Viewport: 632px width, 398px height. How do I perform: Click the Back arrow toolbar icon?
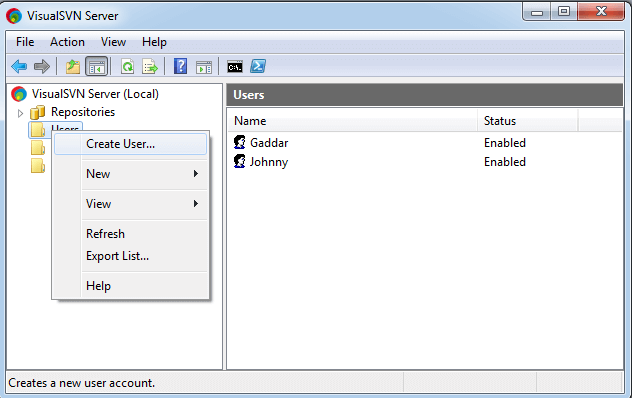(19, 66)
